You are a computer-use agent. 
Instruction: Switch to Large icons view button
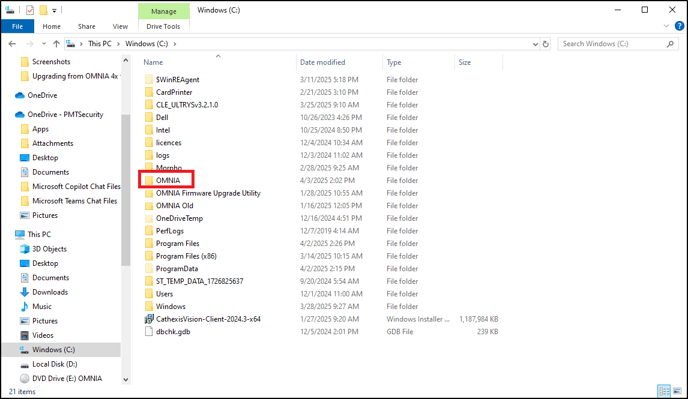pyautogui.click(x=677, y=390)
